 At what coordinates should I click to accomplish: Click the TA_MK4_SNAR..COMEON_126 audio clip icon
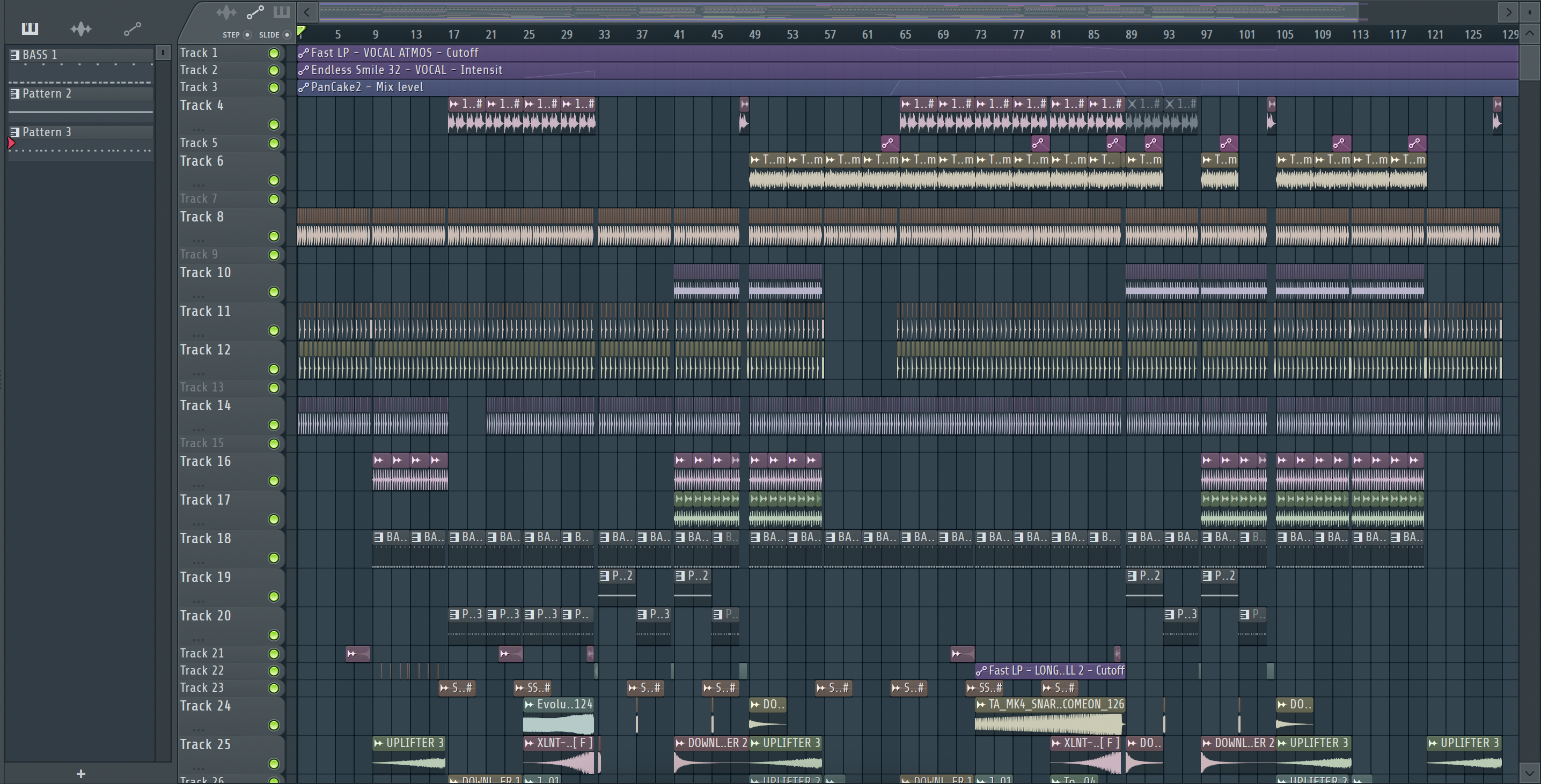[980, 705]
